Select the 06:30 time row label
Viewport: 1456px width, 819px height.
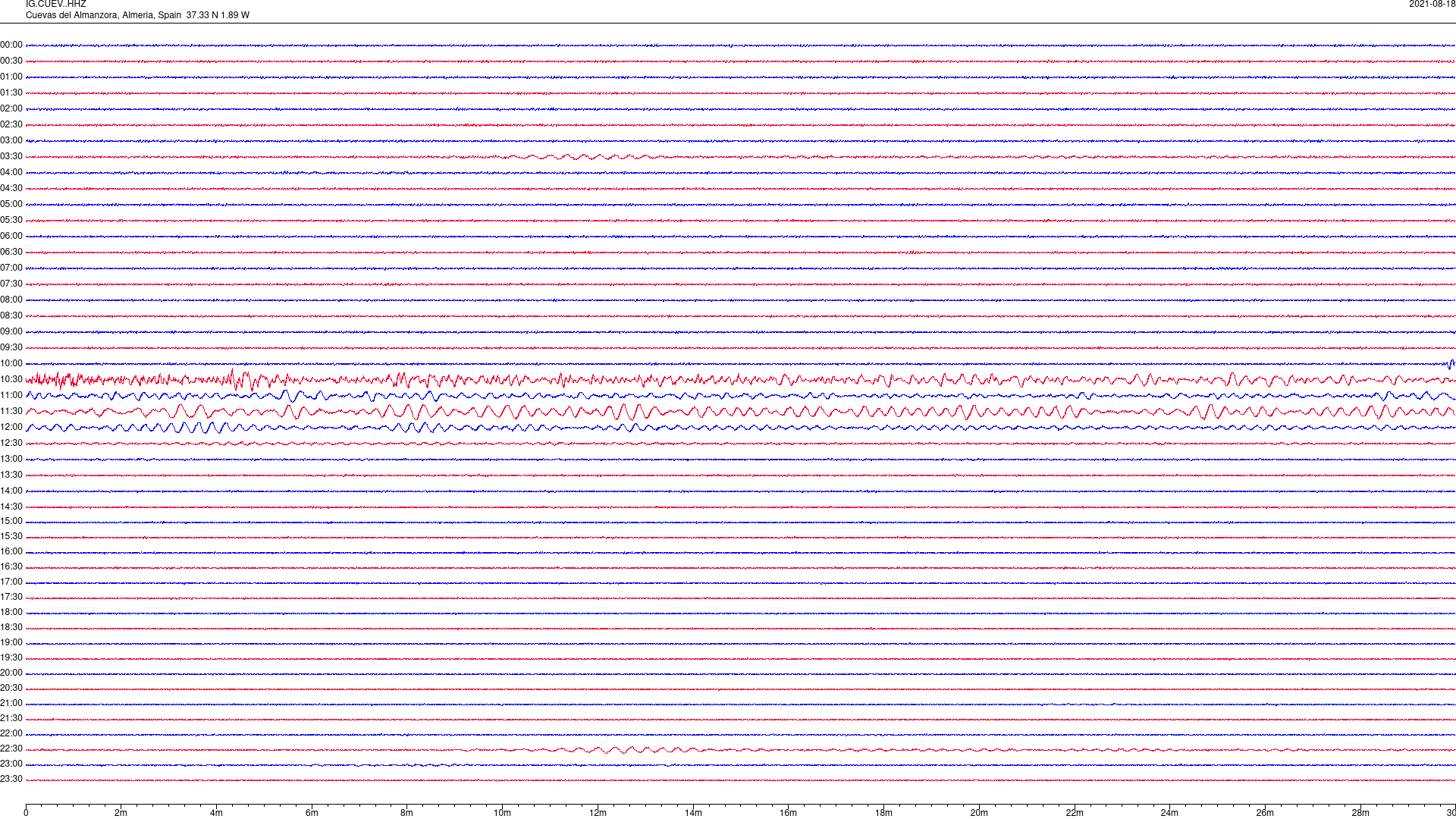[11, 252]
